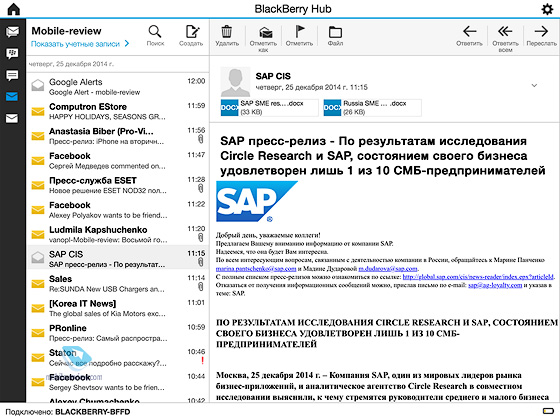560x420 pixels.
Task: Click the Mobile-review account title
Action: (x=66, y=31)
